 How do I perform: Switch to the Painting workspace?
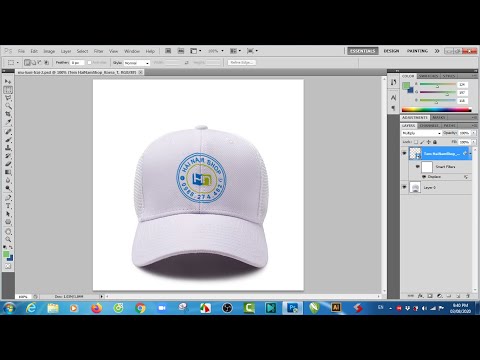417,51
